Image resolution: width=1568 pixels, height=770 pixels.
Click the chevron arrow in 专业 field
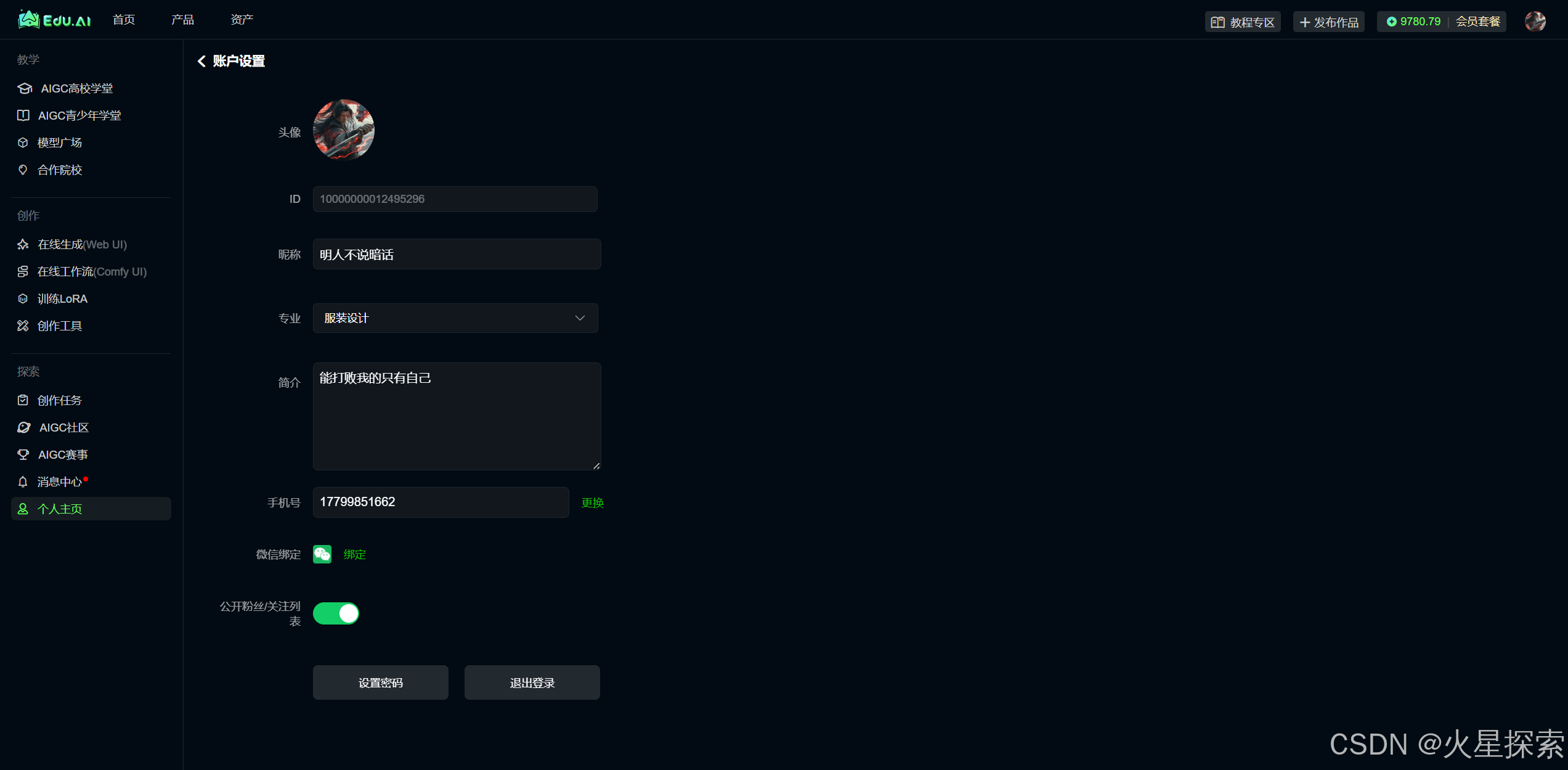click(x=580, y=318)
